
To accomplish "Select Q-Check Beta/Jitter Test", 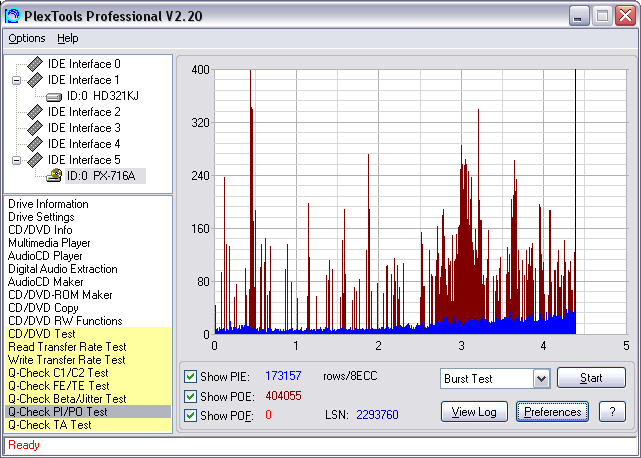I will click(x=88, y=399).
